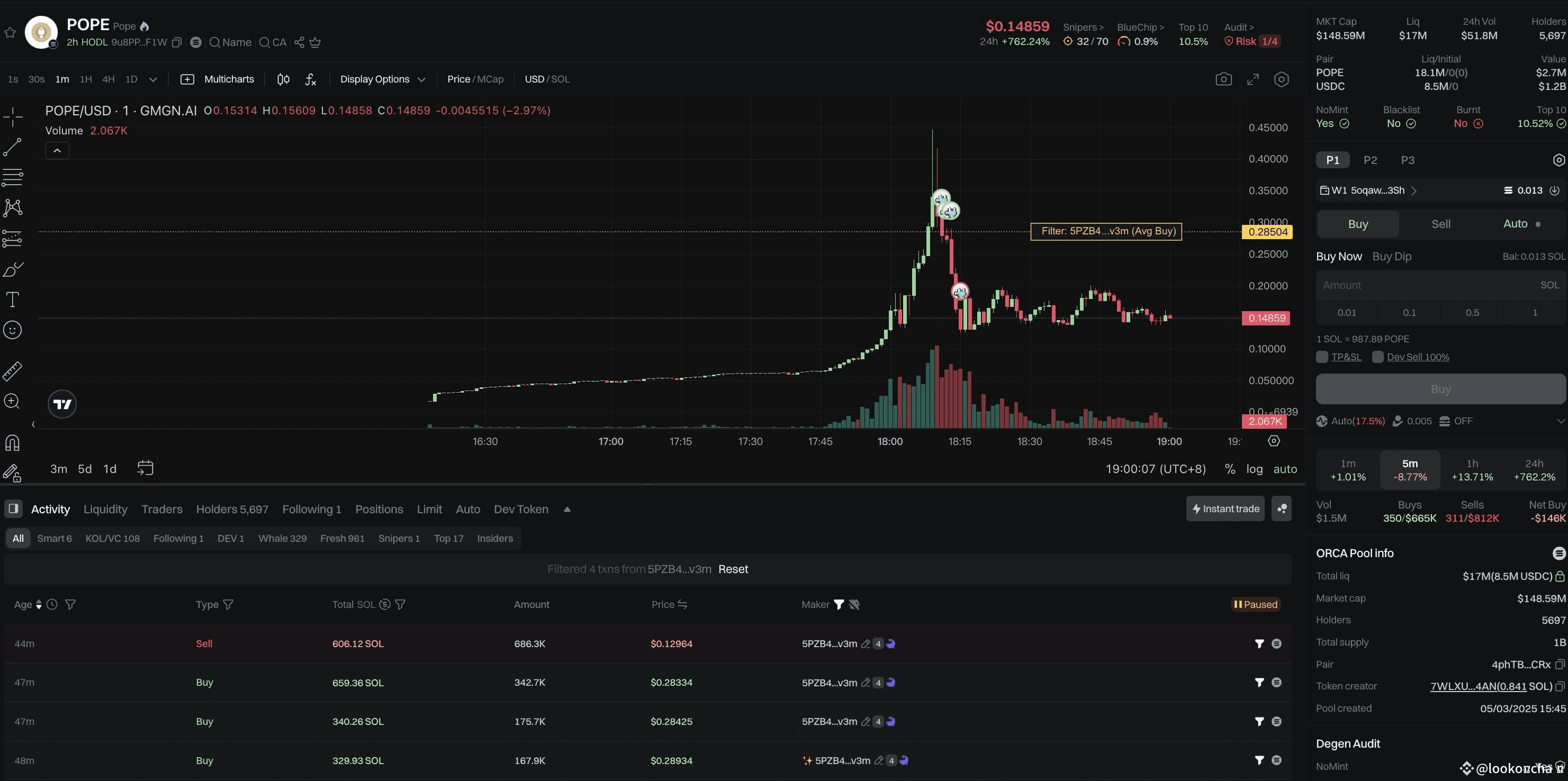
Task: Add POPE to favorites with star
Action: (x=11, y=32)
